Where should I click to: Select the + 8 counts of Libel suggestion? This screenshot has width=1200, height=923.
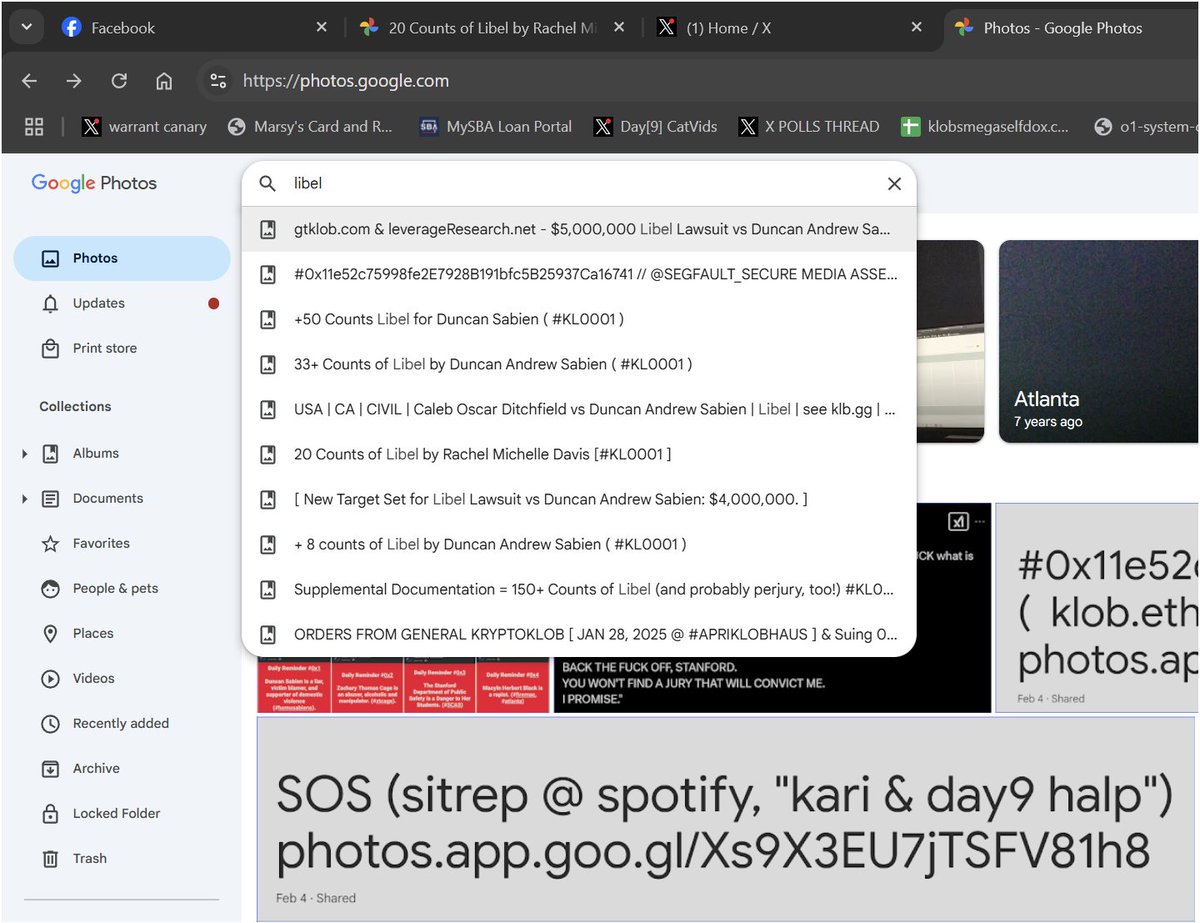579,544
